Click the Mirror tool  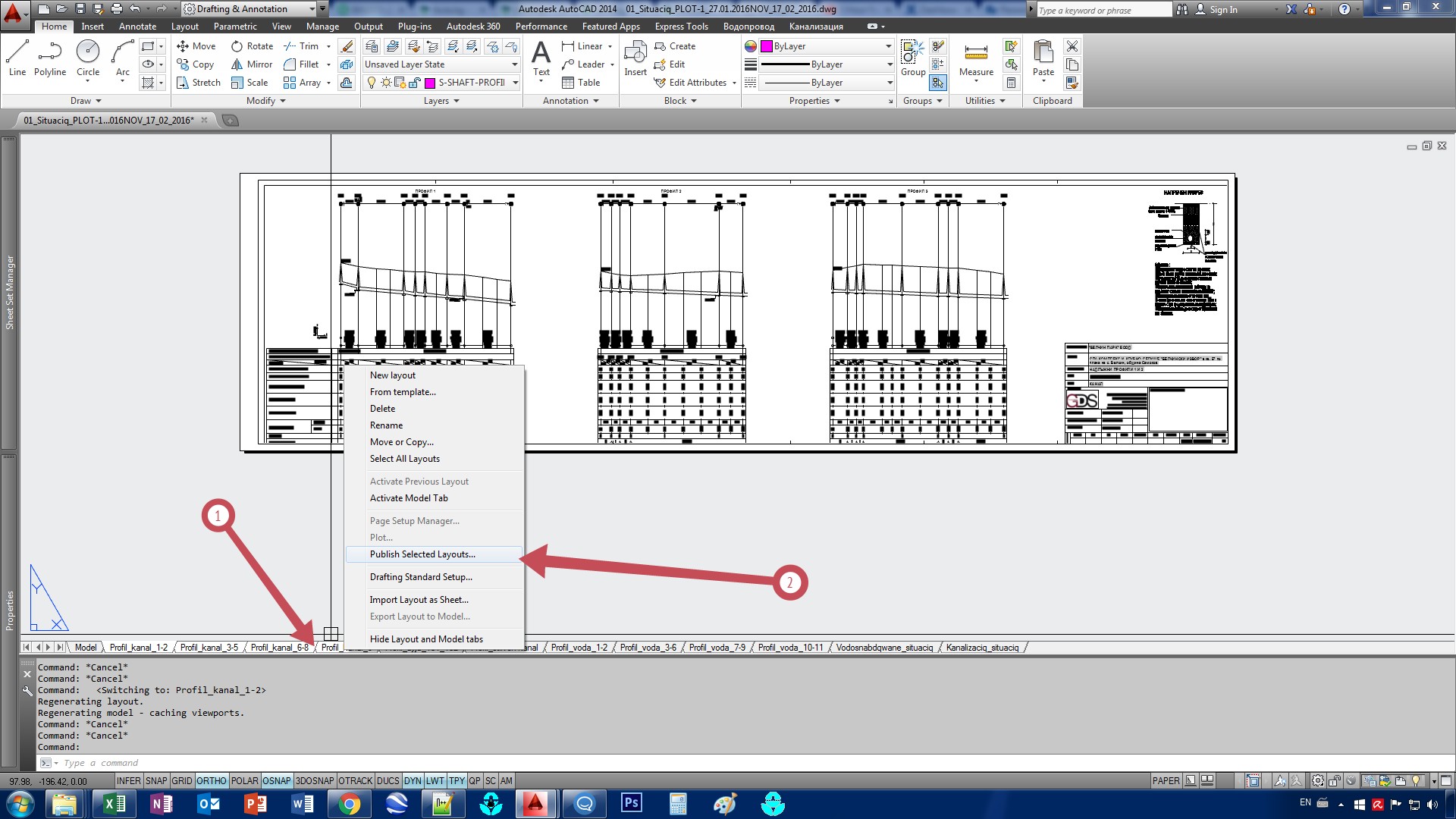[252, 64]
